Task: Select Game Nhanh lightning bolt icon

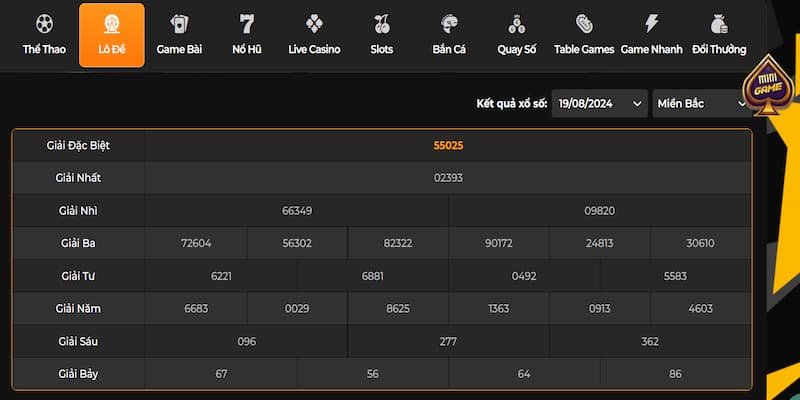Action: (x=651, y=24)
